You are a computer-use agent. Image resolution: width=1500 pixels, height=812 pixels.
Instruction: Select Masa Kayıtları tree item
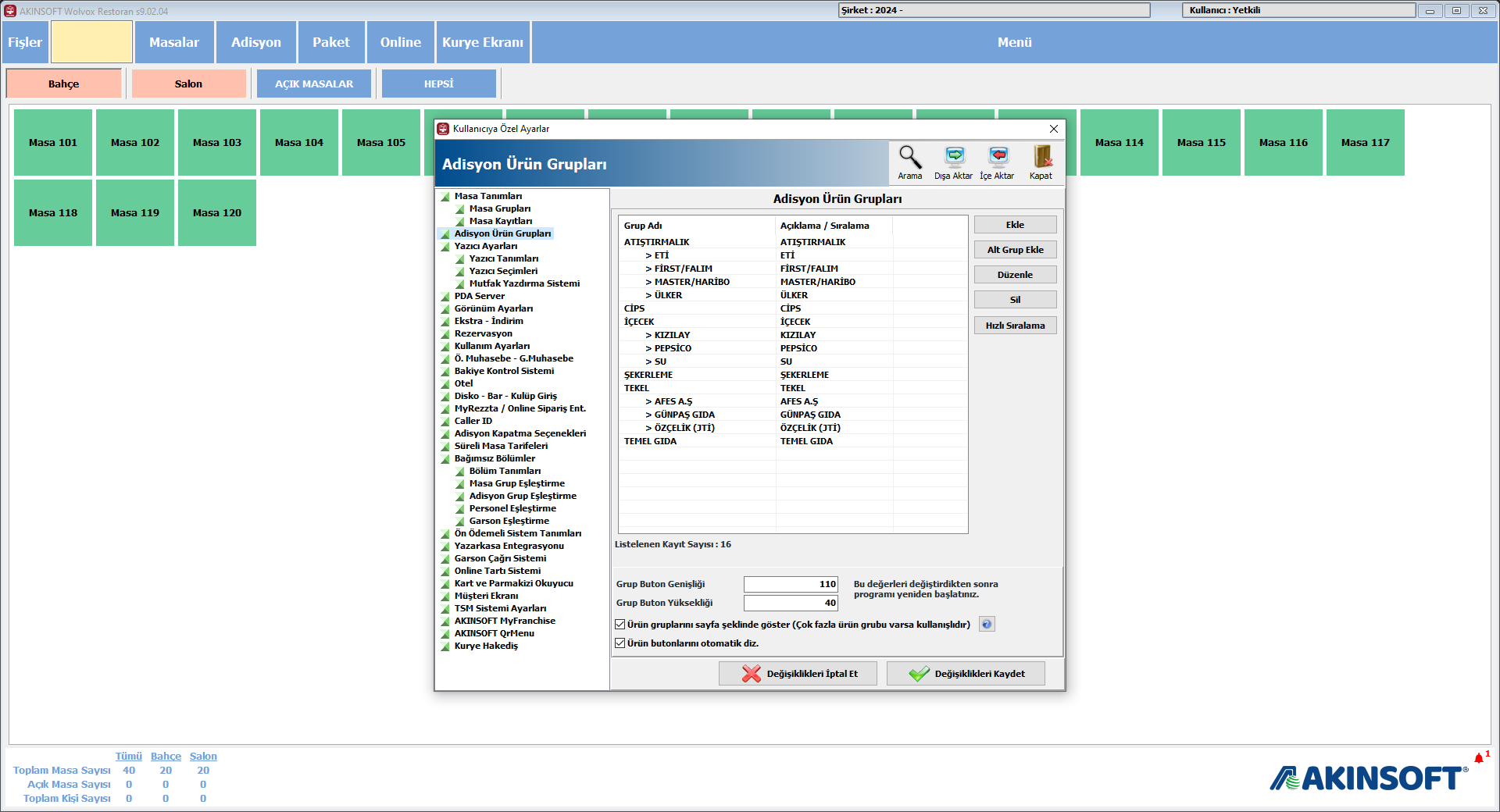point(501,221)
